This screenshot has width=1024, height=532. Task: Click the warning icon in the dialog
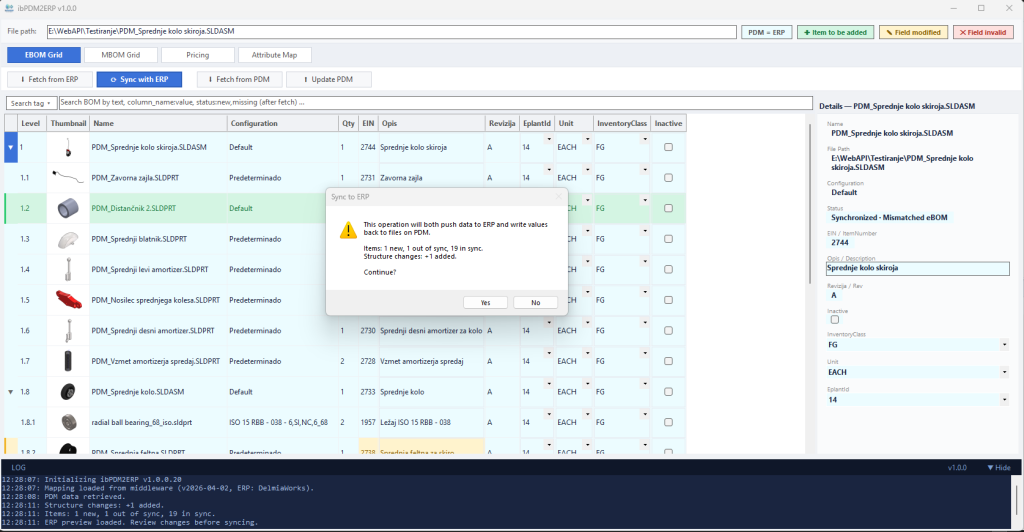point(348,230)
